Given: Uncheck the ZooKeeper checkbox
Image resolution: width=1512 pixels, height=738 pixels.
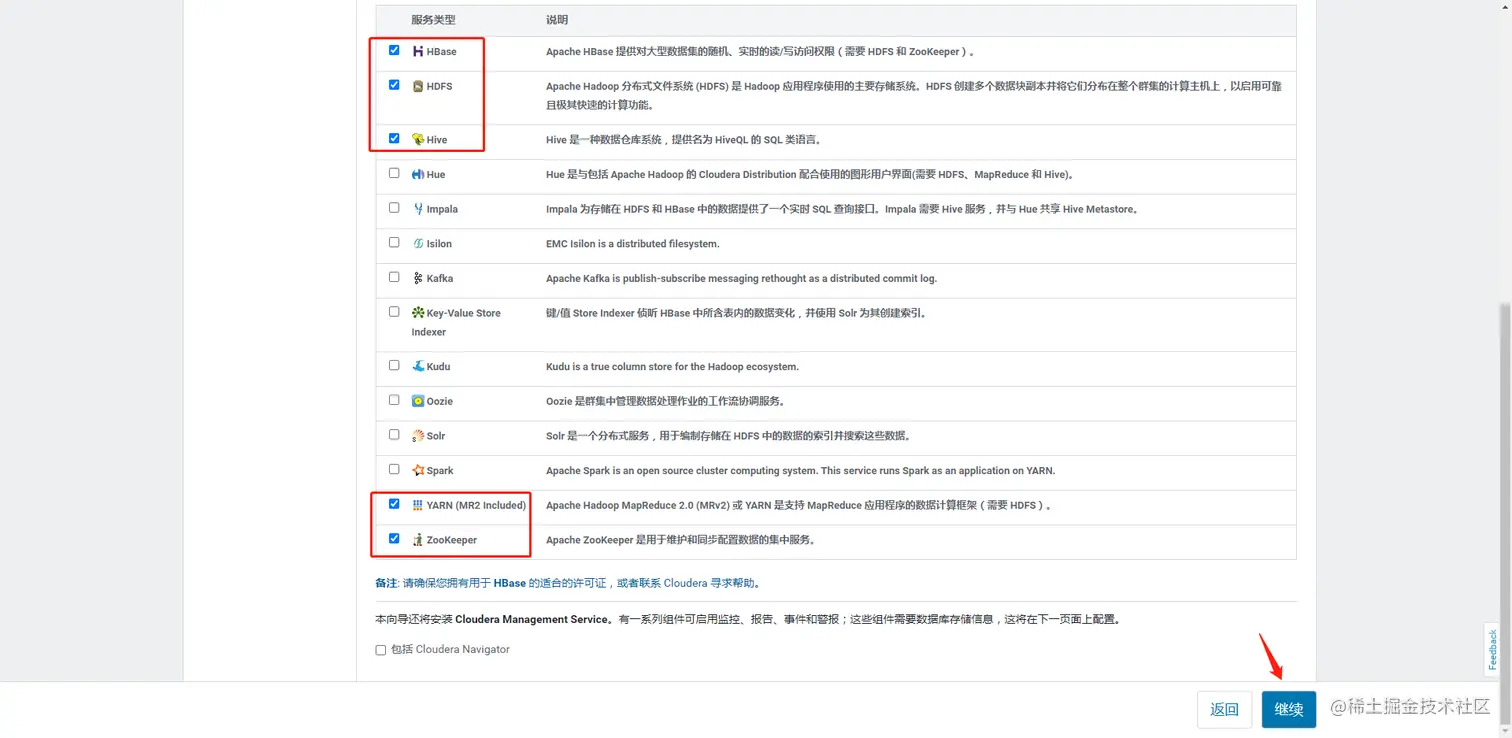Looking at the screenshot, I should coord(394,539).
